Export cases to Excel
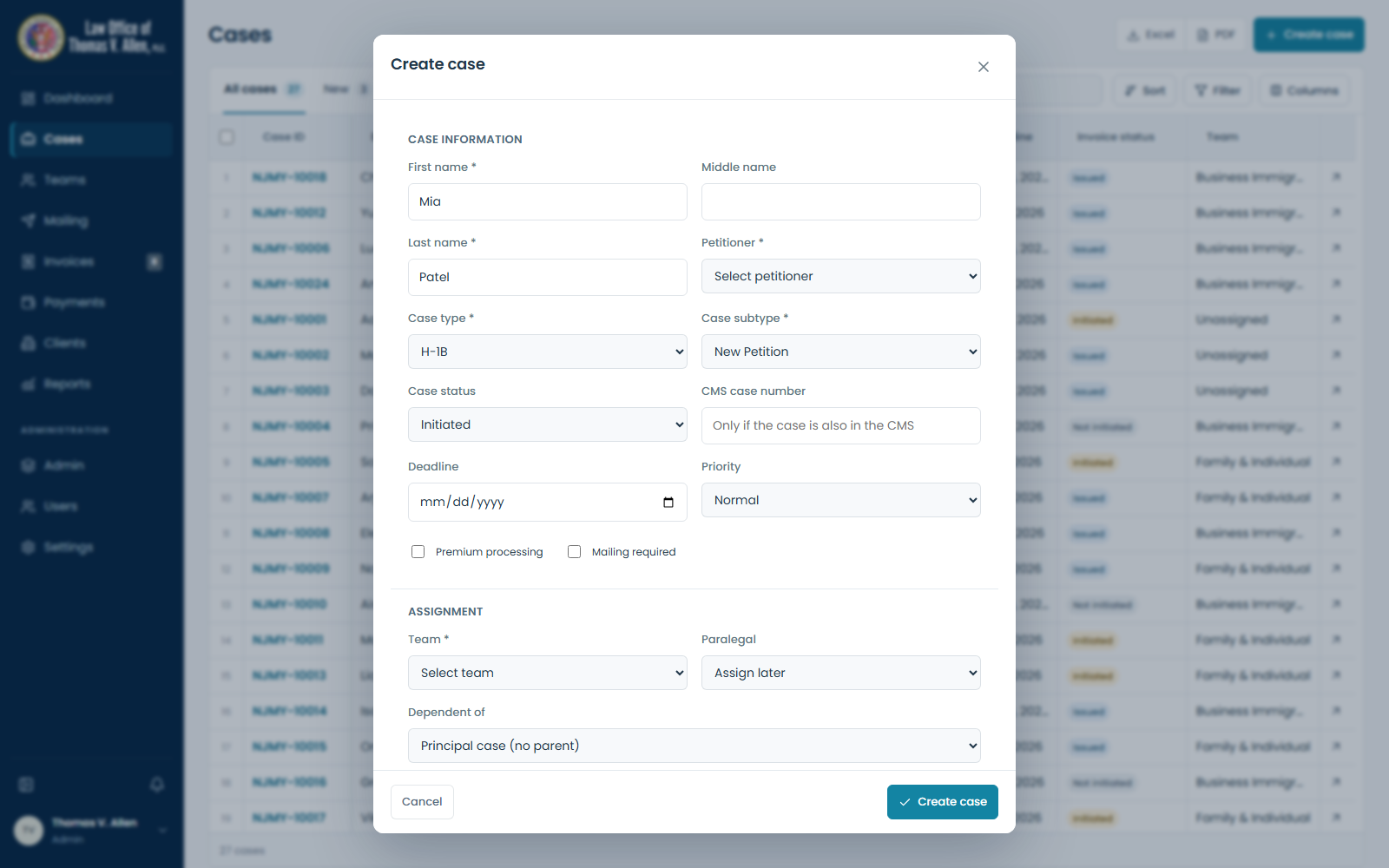Viewport: 1389px width, 868px height. click(1151, 35)
